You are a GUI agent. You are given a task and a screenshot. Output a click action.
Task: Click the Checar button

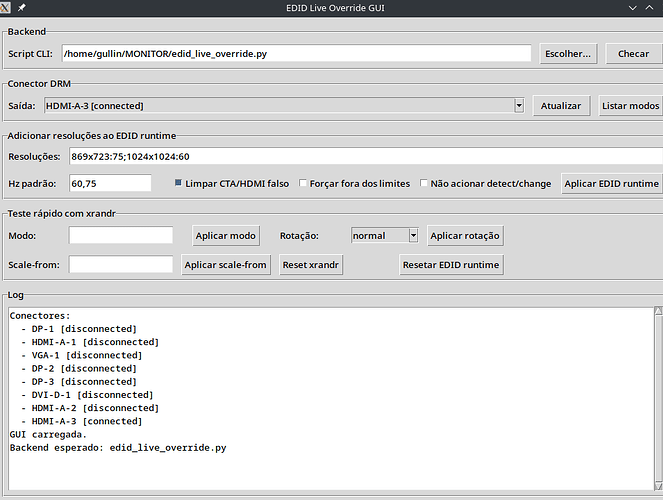(x=633, y=54)
